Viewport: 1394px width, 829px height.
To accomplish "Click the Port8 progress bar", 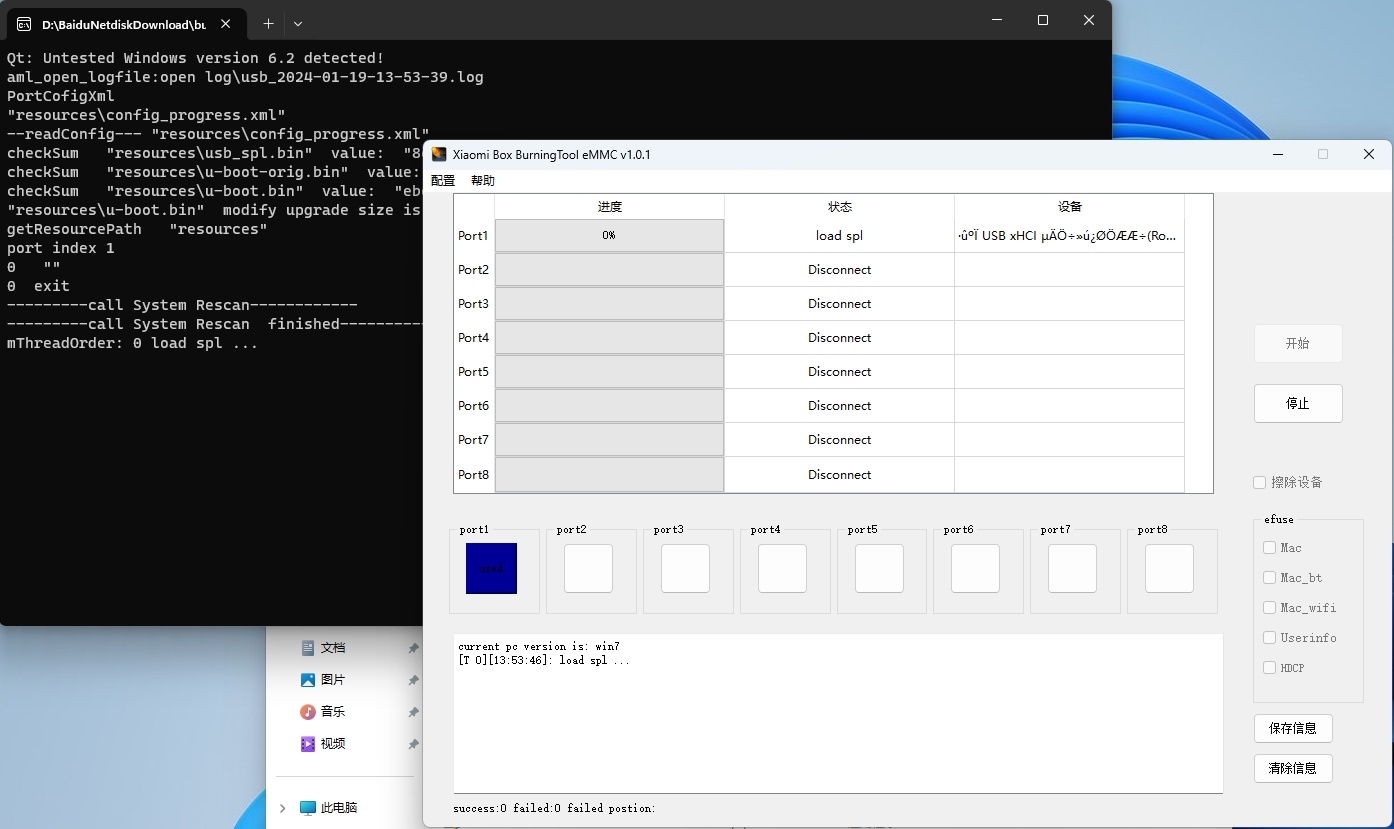I will pyautogui.click(x=609, y=475).
